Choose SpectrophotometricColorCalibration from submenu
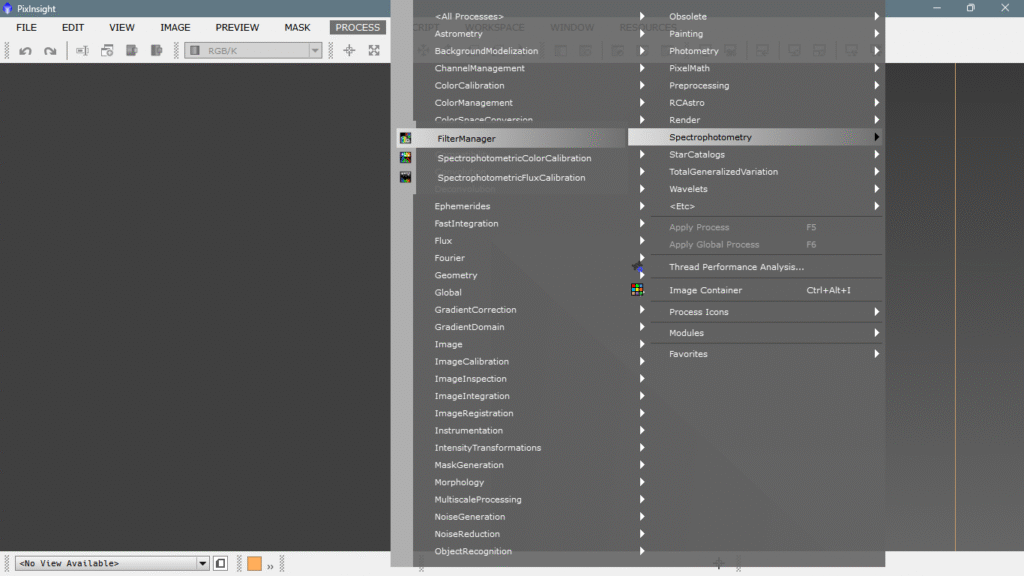This screenshot has width=1024, height=576. coord(514,158)
